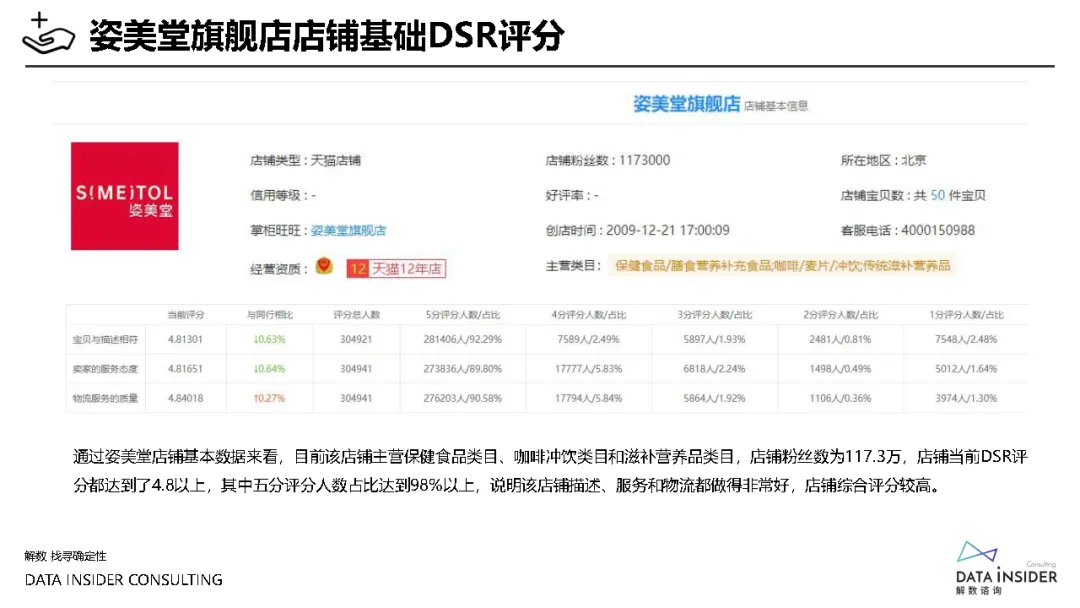Click the green 0.63% comparison value
This screenshot has height=608, width=1080.
[269, 339]
